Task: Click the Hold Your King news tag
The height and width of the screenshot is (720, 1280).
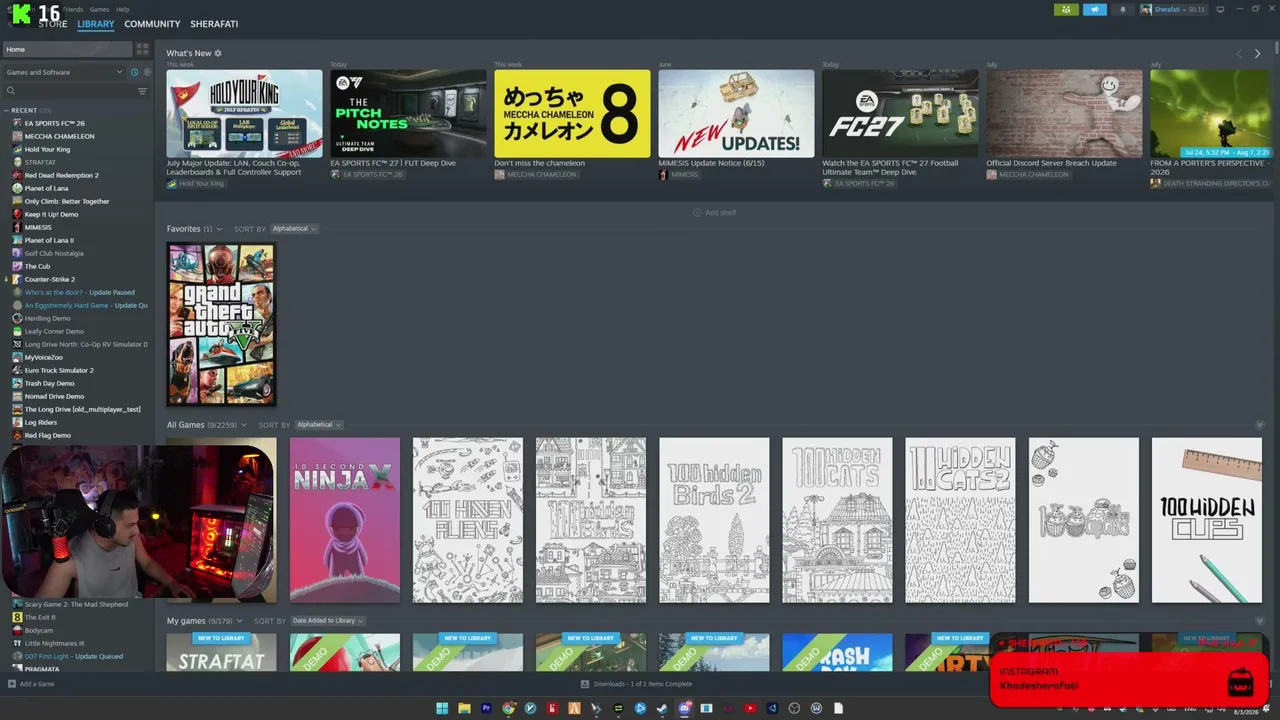Action: click(x=195, y=184)
